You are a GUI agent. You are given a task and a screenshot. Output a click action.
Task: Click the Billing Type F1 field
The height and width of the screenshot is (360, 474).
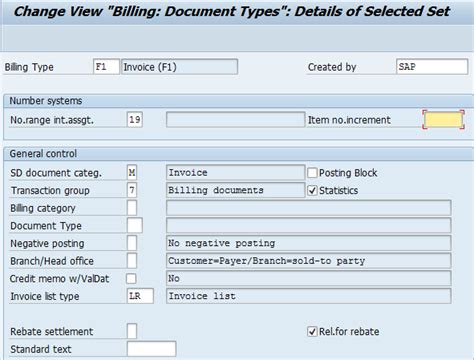point(106,67)
